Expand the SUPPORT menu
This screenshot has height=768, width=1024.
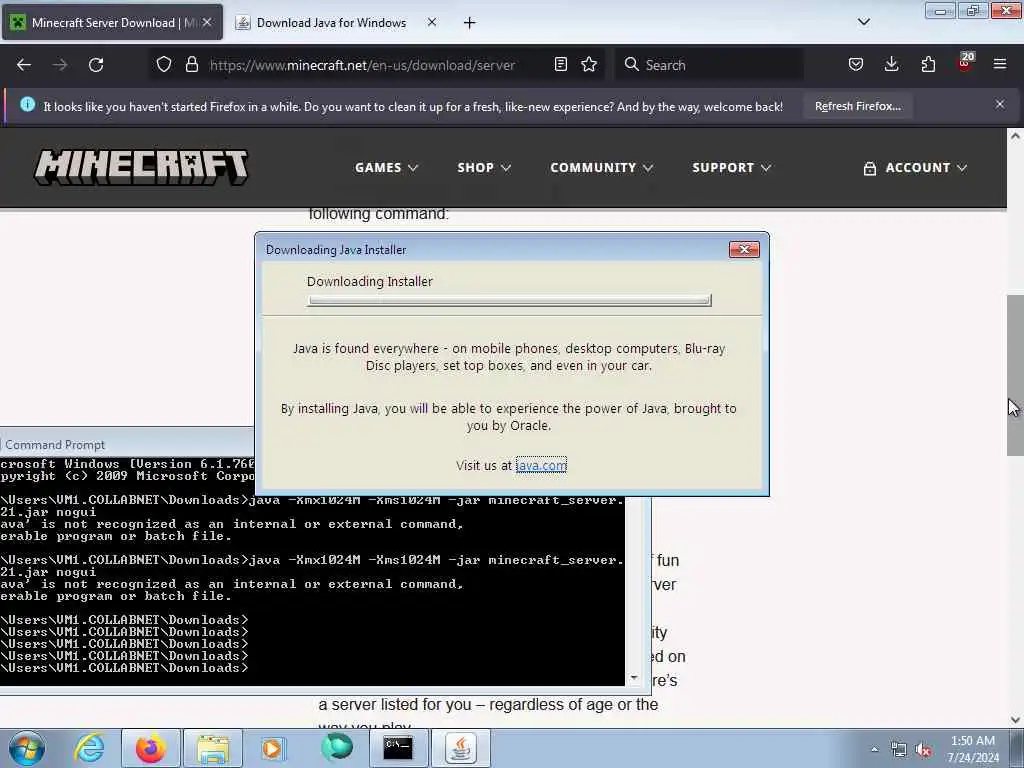coord(731,168)
